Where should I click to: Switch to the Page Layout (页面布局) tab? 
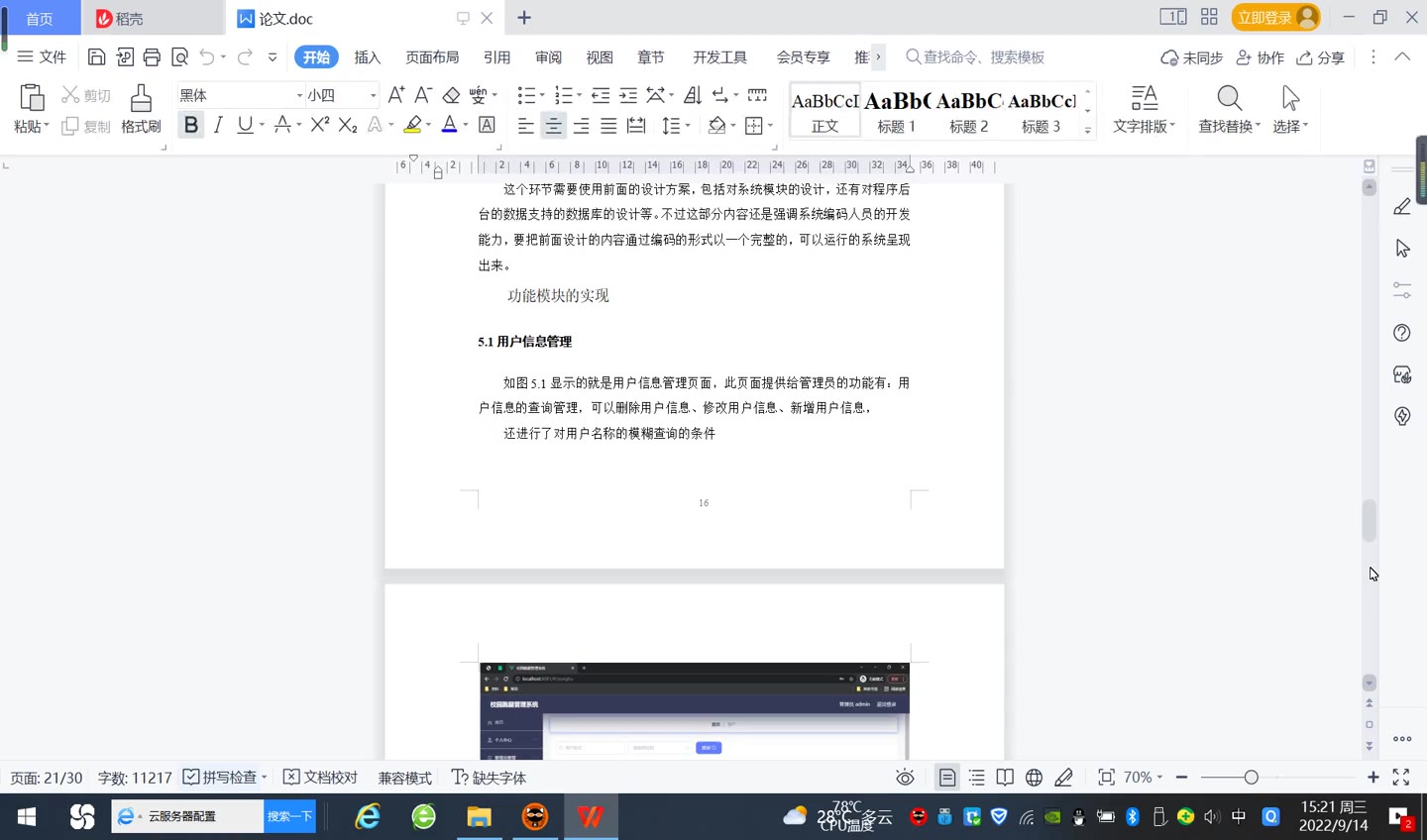click(x=432, y=57)
